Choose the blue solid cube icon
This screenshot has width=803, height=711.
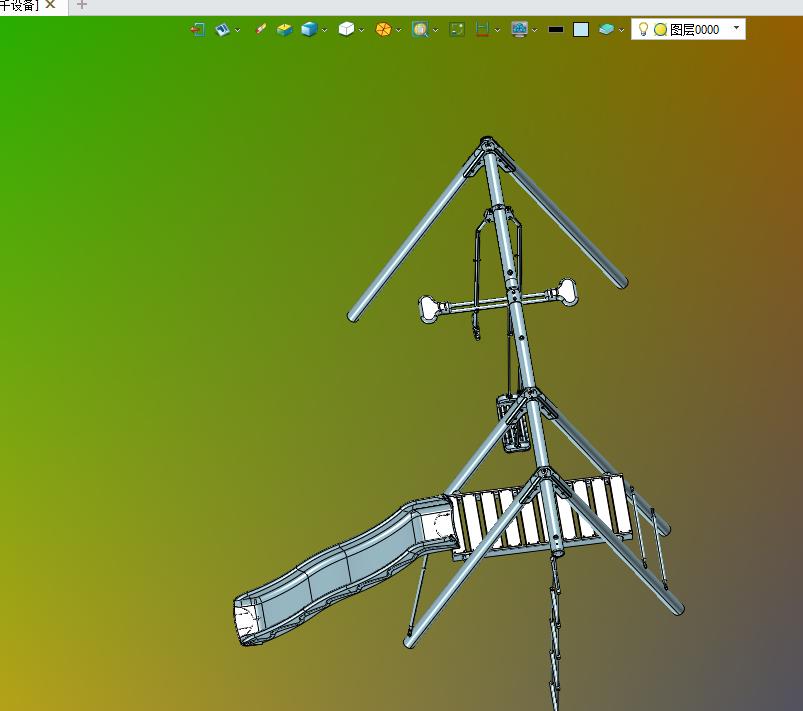[309, 29]
